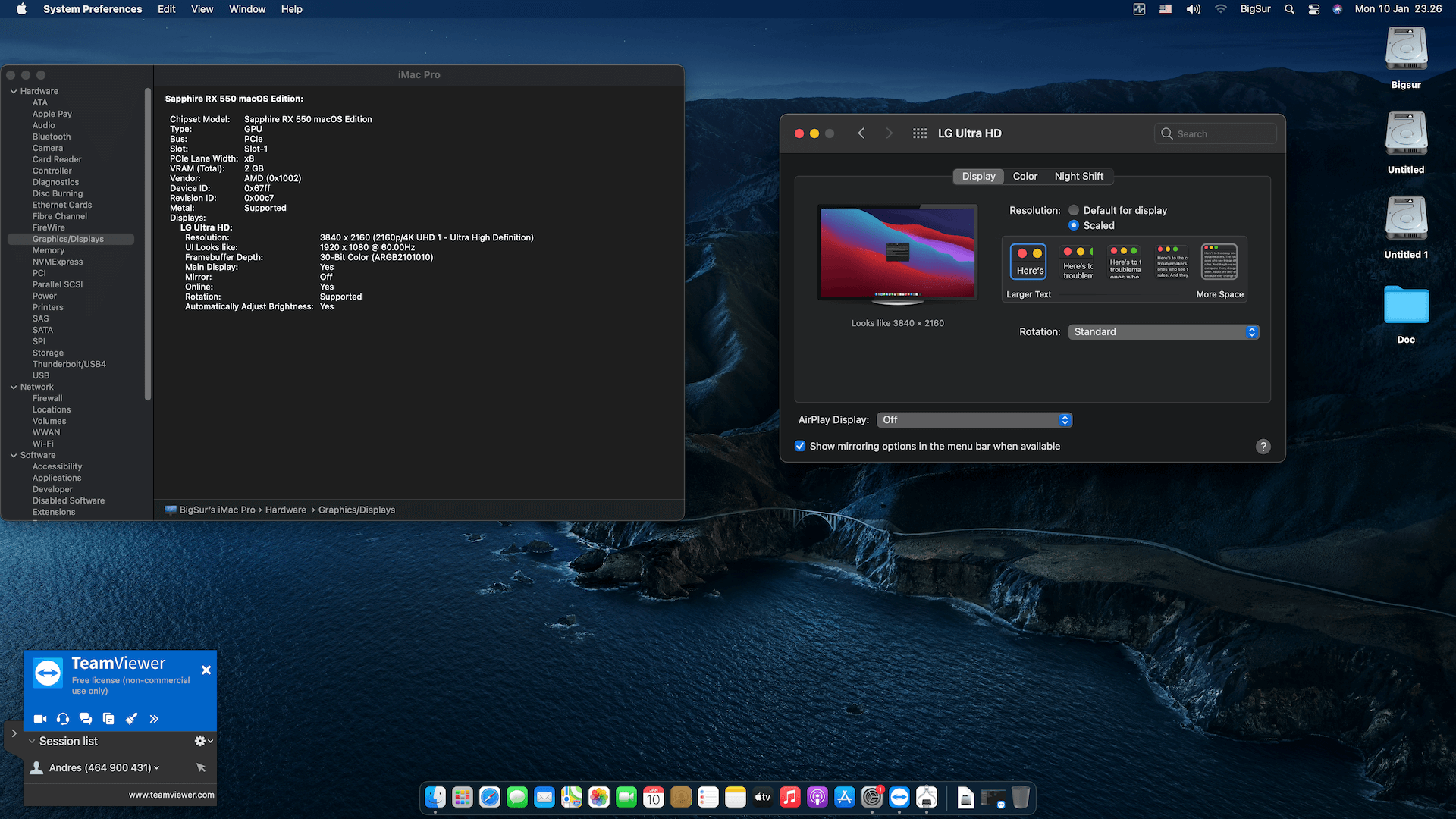This screenshot has height=819, width=1456.
Task: Open the System Preferences grid icon
Action: tap(919, 133)
